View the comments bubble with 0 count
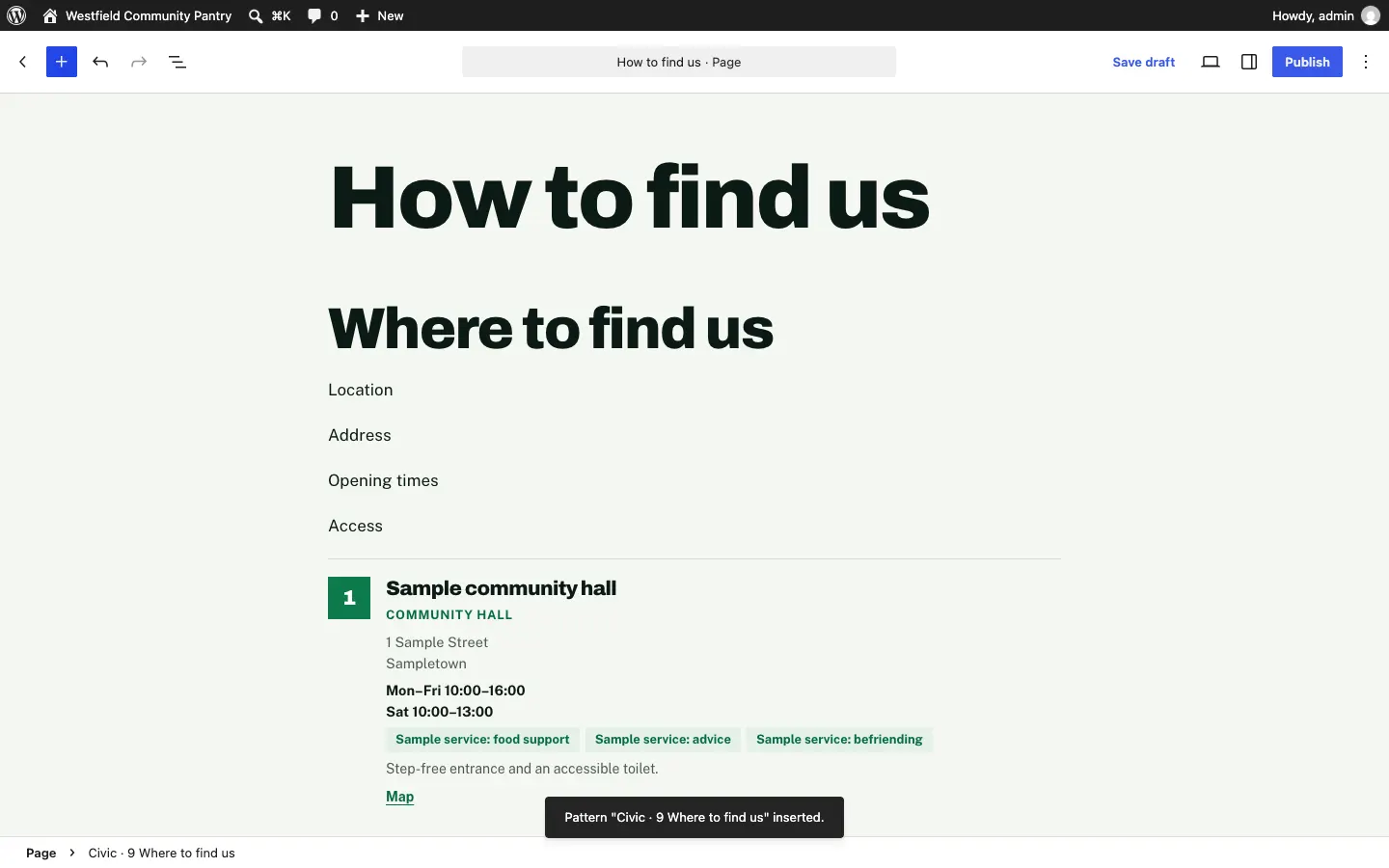Screen dimensions: 1389x868 [x=323, y=15]
